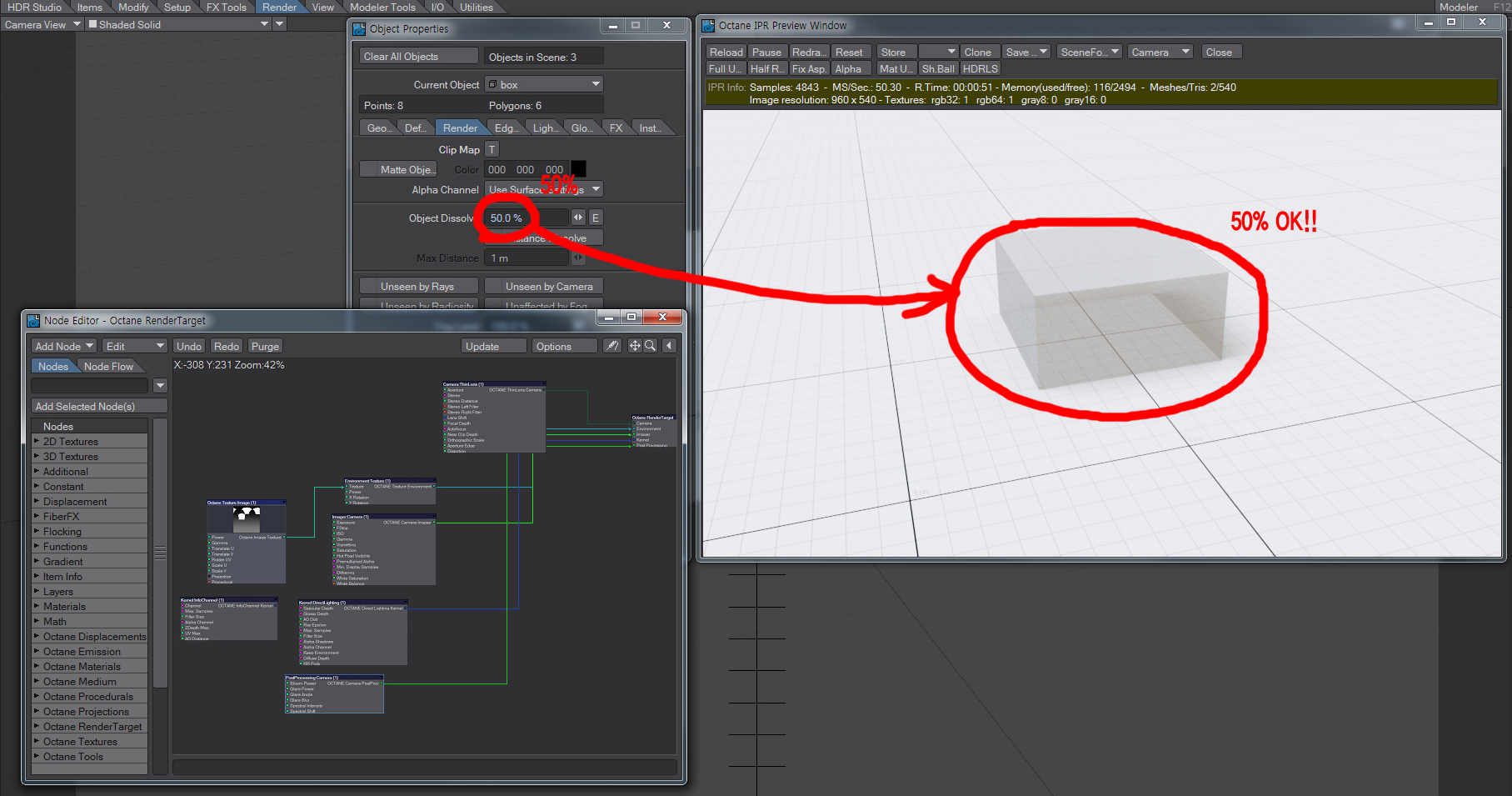1512x796 pixels.
Task: Open the Add Node dropdown
Action: coord(64,346)
